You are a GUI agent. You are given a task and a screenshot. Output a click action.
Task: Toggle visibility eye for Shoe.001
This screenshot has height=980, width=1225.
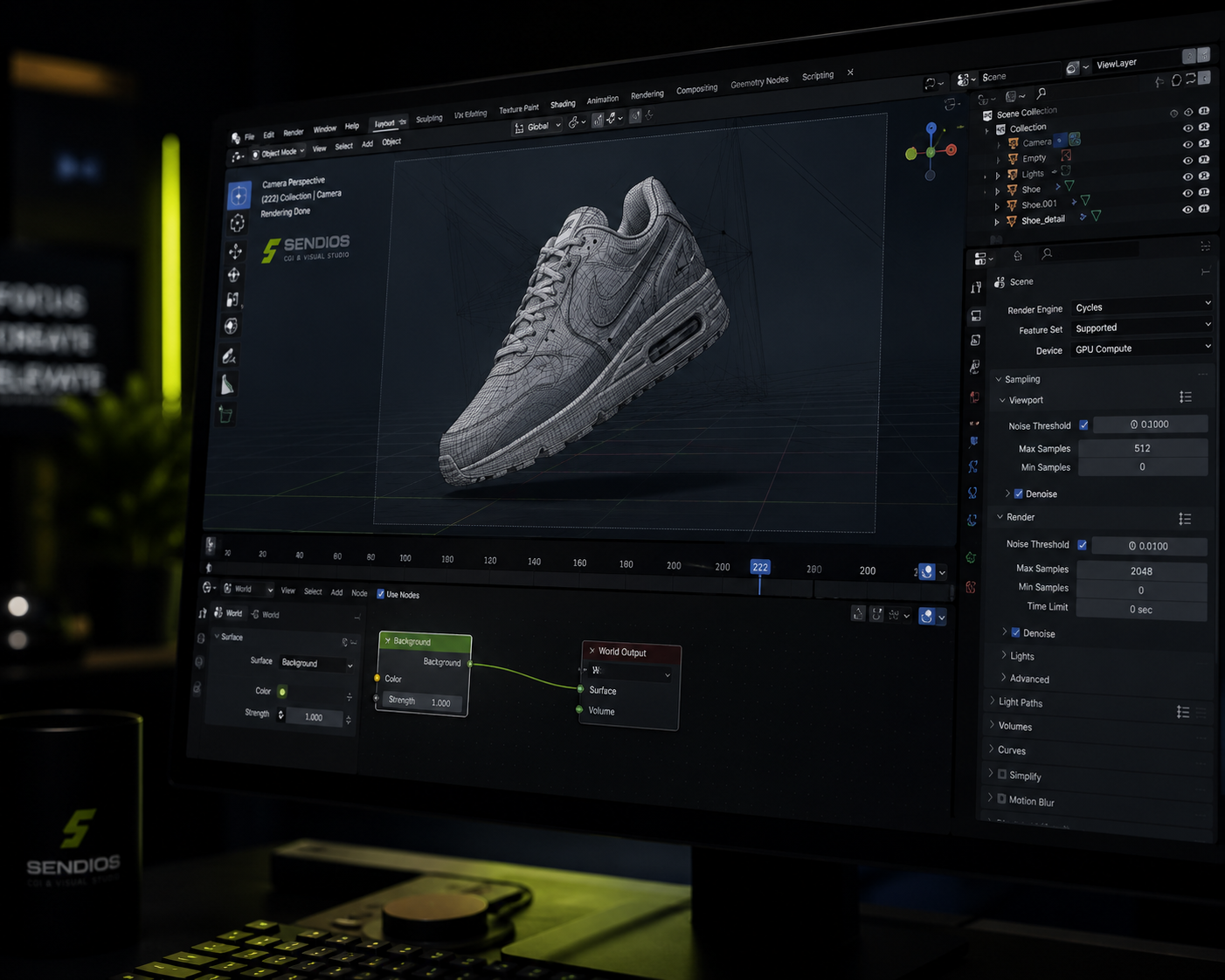coord(1187,210)
